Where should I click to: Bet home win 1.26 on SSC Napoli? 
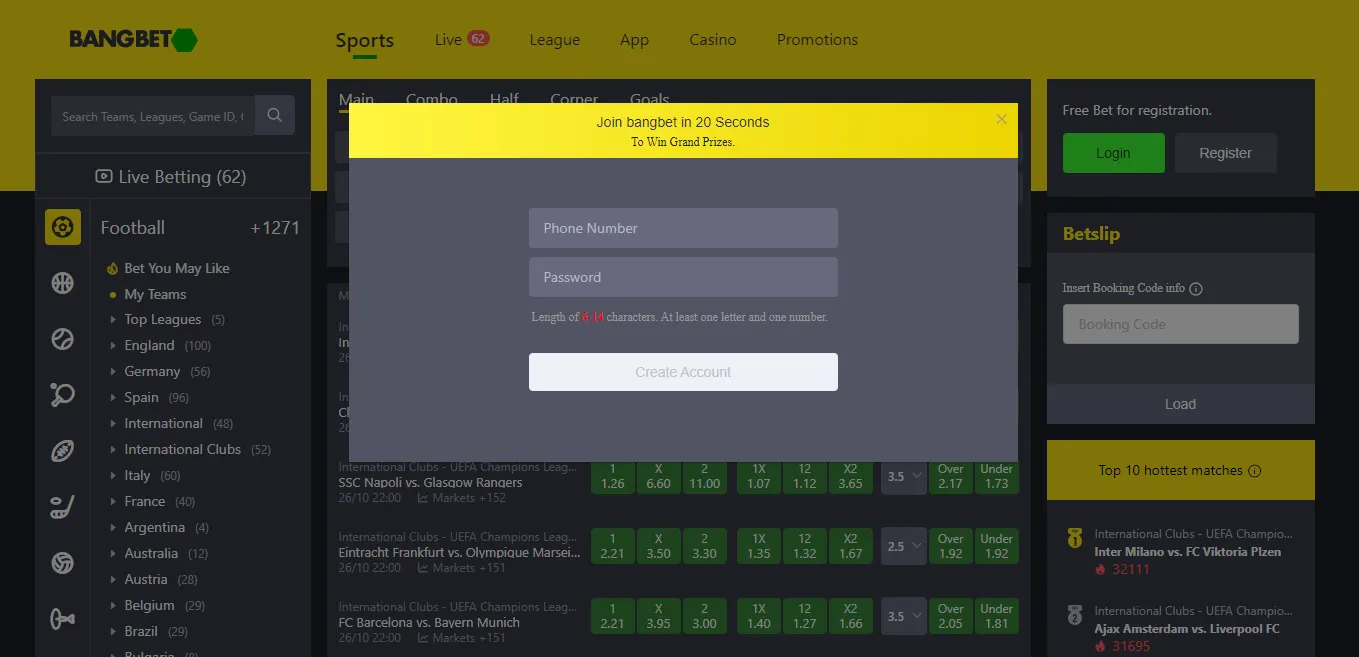[613, 477]
